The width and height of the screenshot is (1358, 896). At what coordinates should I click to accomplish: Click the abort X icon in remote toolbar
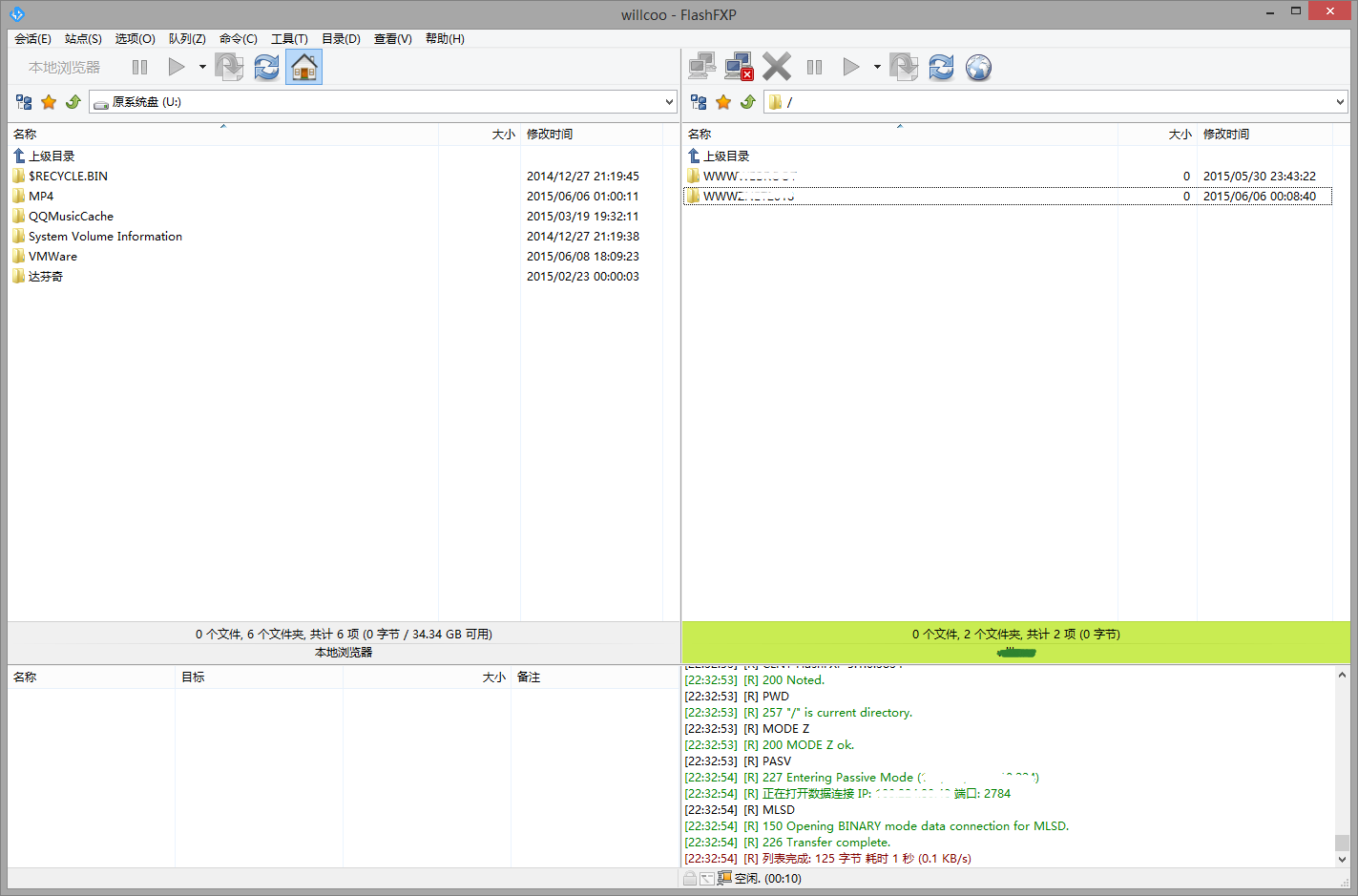tap(777, 67)
